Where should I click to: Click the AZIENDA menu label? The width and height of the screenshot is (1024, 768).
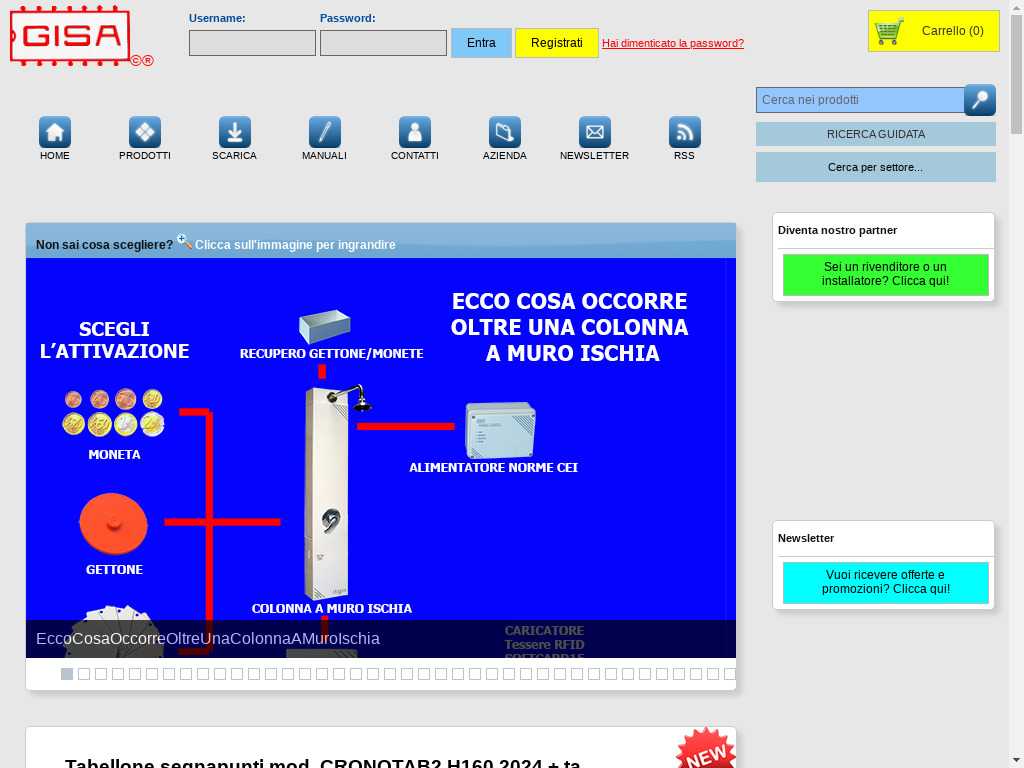(x=505, y=155)
